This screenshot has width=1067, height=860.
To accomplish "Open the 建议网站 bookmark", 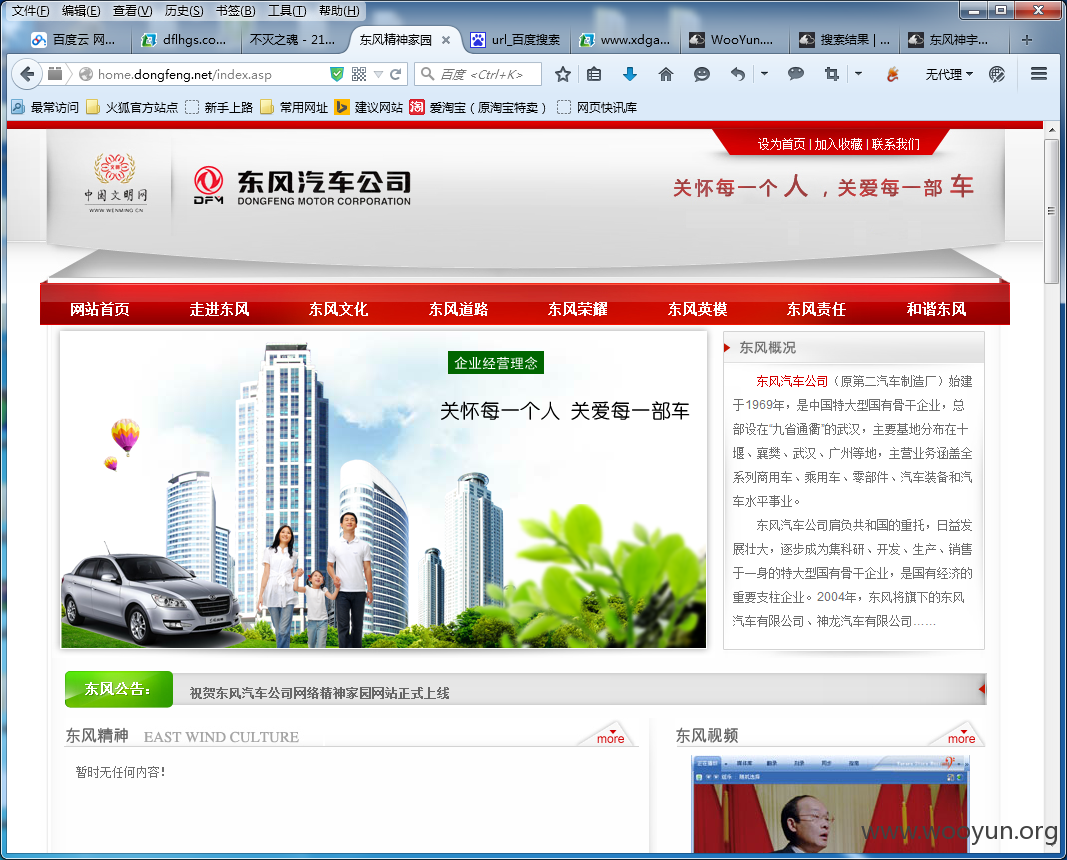I will 370,108.
